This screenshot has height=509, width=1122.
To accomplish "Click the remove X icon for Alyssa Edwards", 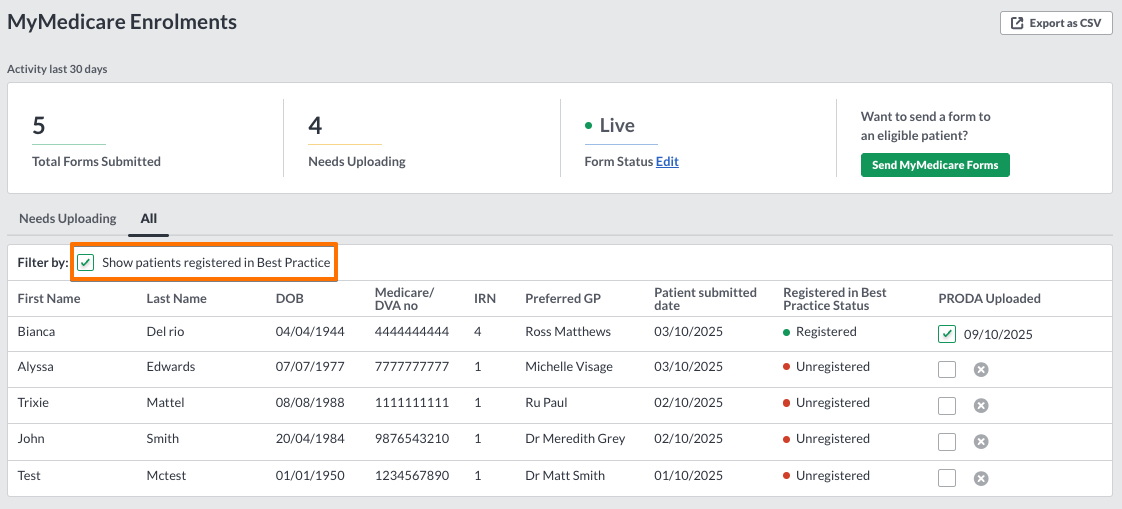I will [981, 369].
